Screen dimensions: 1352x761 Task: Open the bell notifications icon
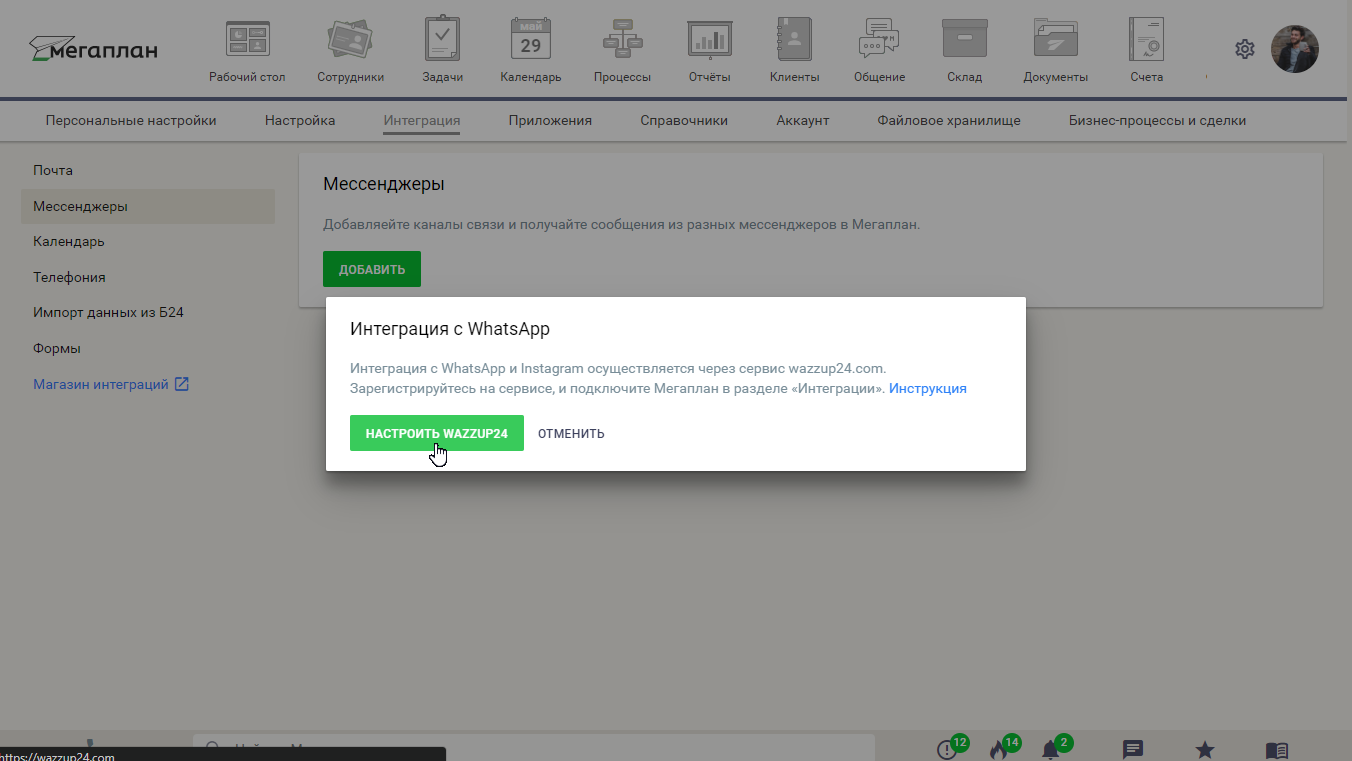coord(1050,749)
